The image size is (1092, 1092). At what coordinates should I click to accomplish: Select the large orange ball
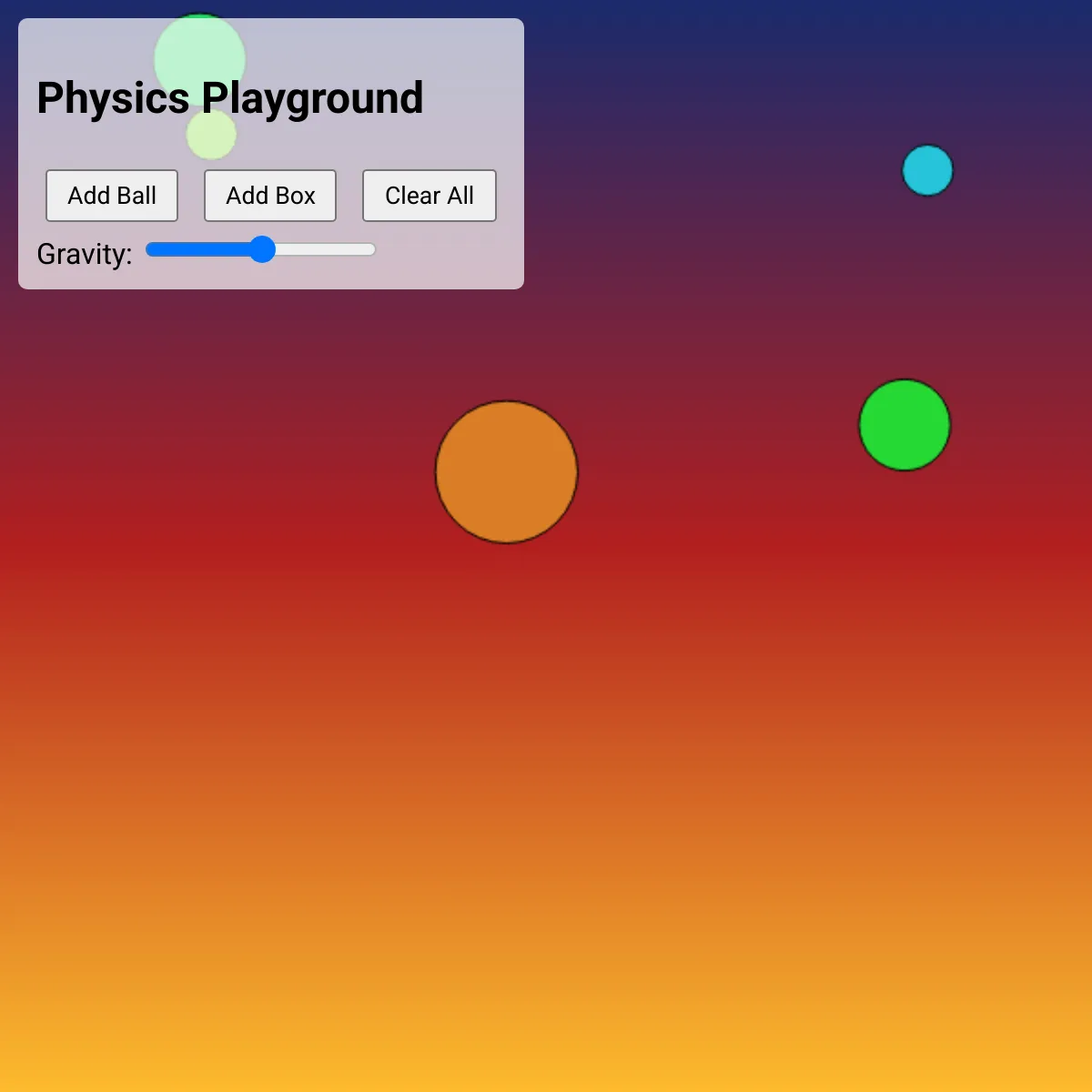pos(506,472)
